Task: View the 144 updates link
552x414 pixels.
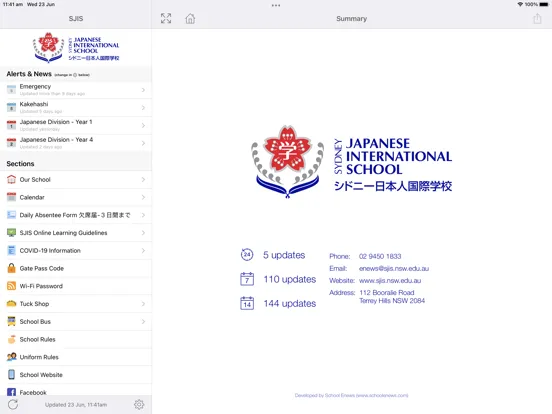Action: coord(289,303)
